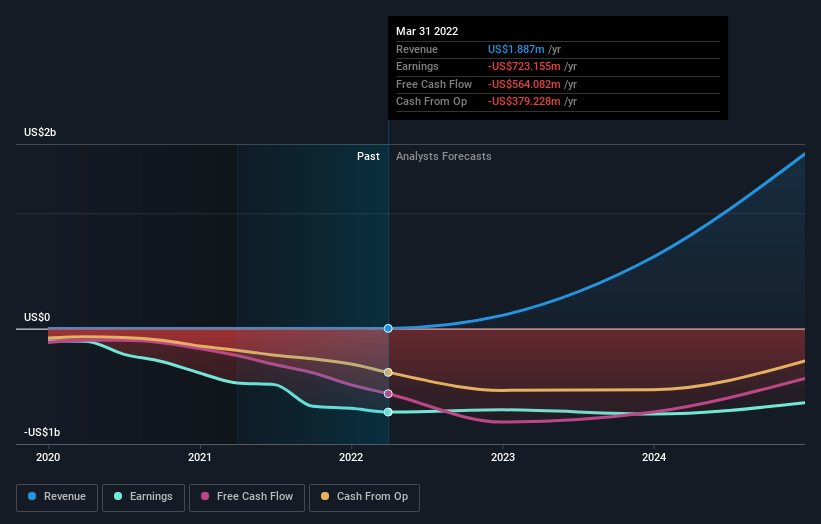Click the US$0 y-axis label
Image resolution: width=821 pixels, height=524 pixels.
point(37,317)
